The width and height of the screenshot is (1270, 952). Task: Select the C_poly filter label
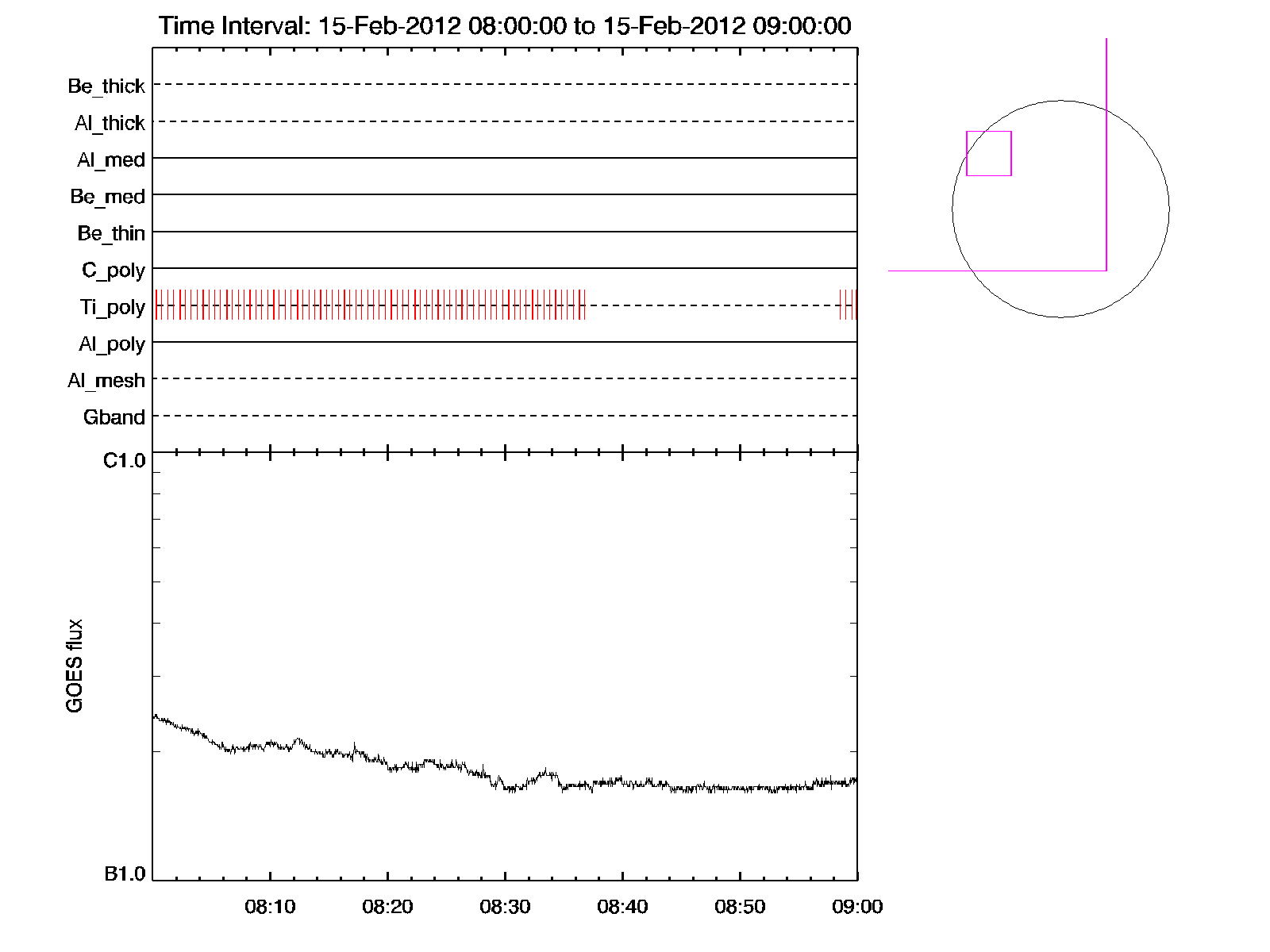(114, 271)
